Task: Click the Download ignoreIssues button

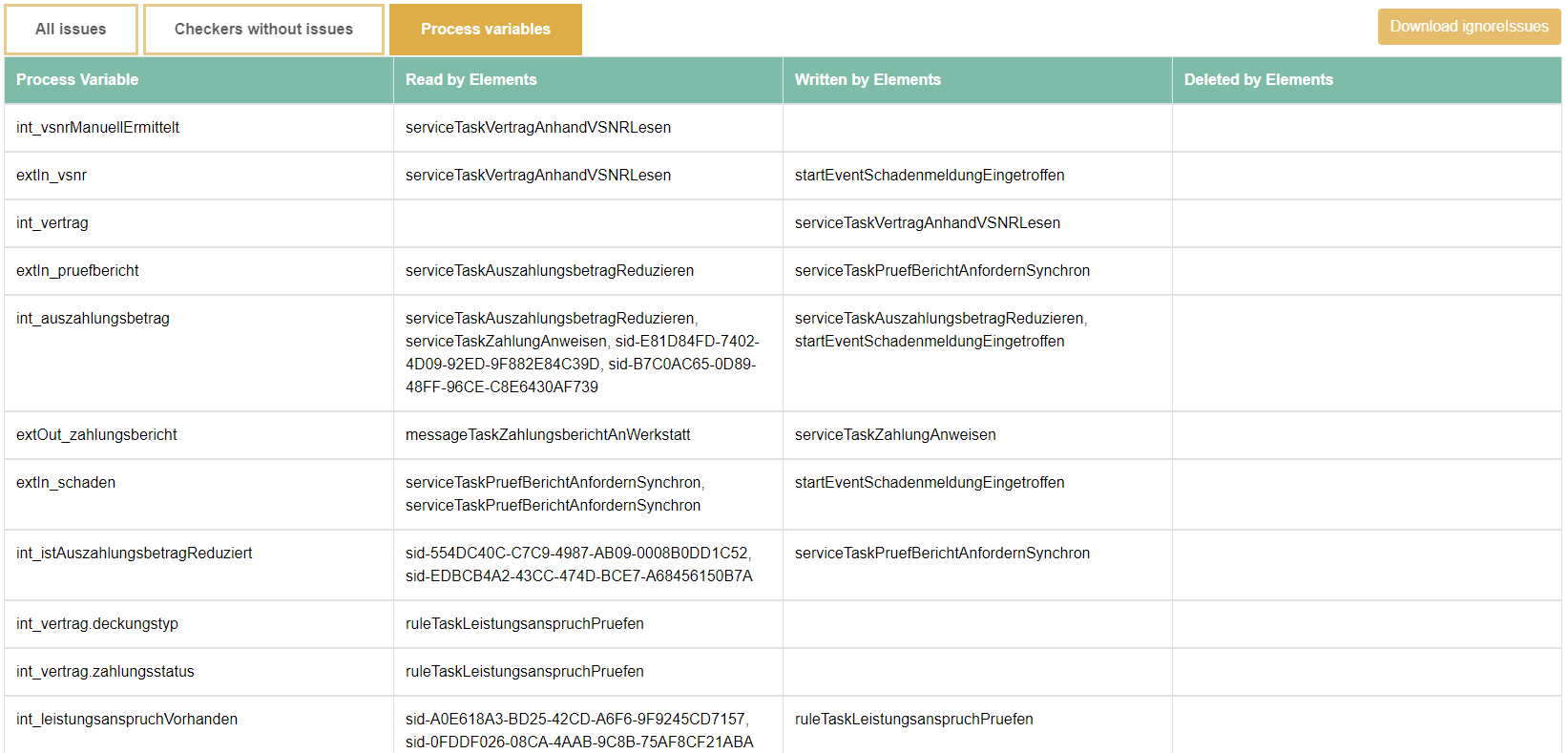Action: 1469,27
